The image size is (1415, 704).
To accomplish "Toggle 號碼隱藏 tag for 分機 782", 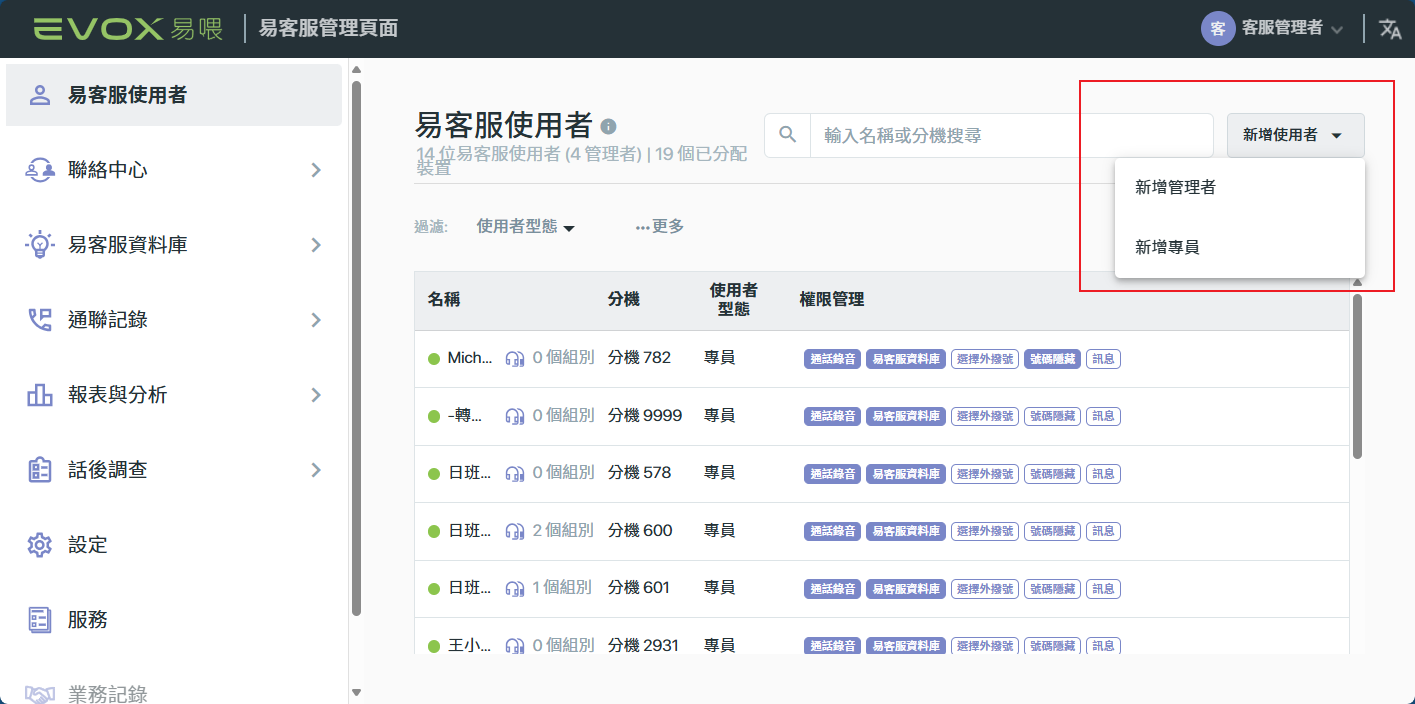I will [1052, 358].
